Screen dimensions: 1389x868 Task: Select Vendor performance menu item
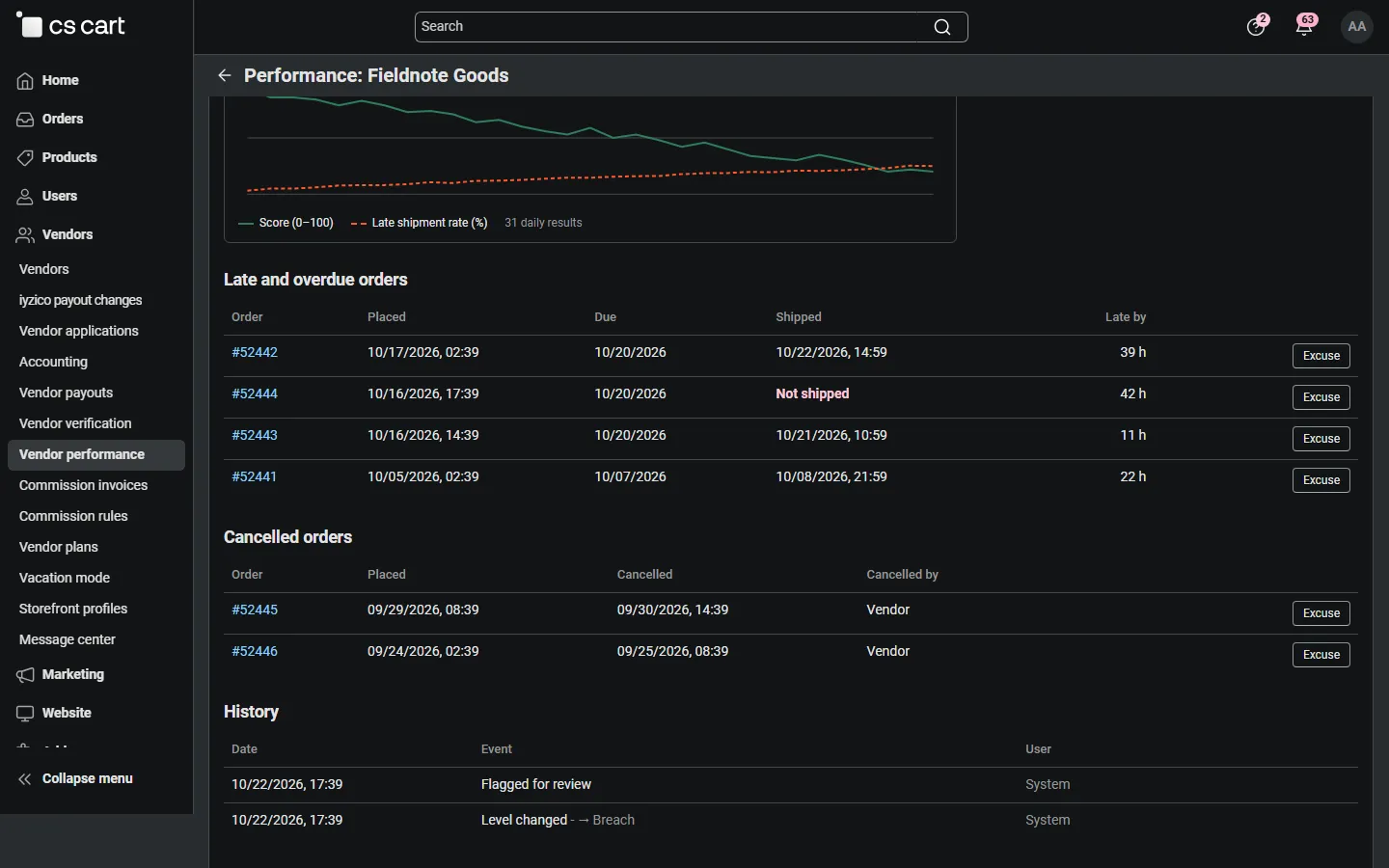tap(96, 454)
